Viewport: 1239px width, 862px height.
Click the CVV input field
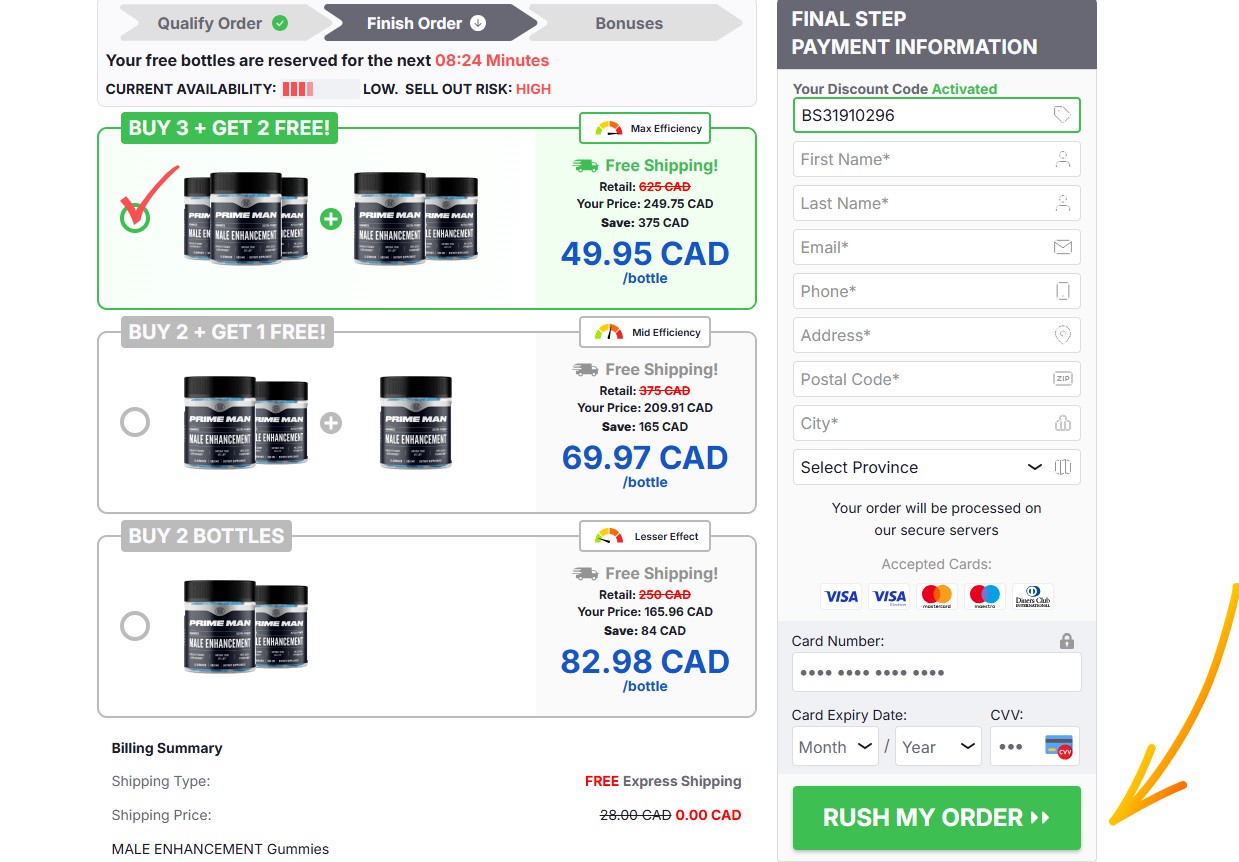pos(1035,747)
